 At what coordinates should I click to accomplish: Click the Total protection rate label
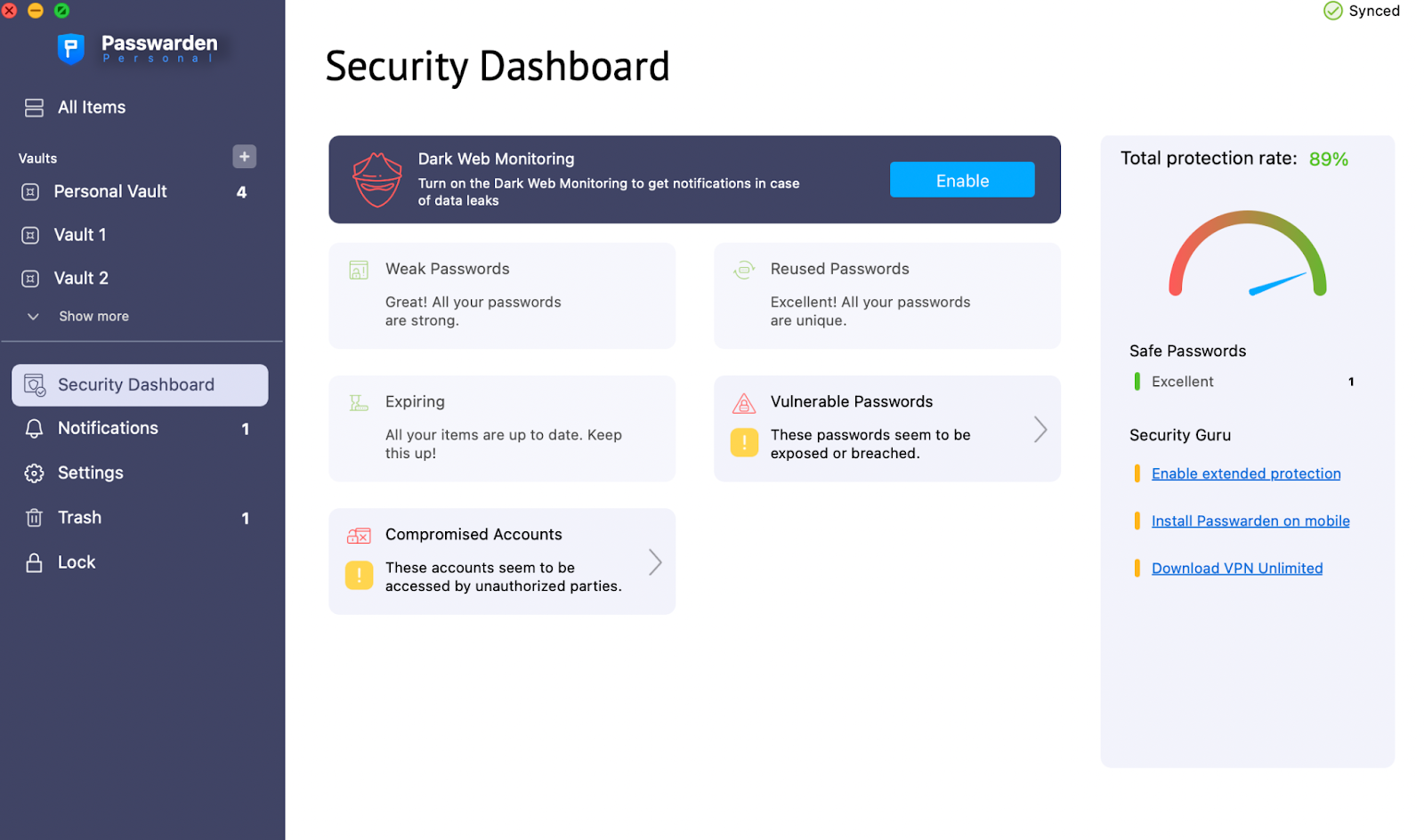pyautogui.click(x=1209, y=158)
